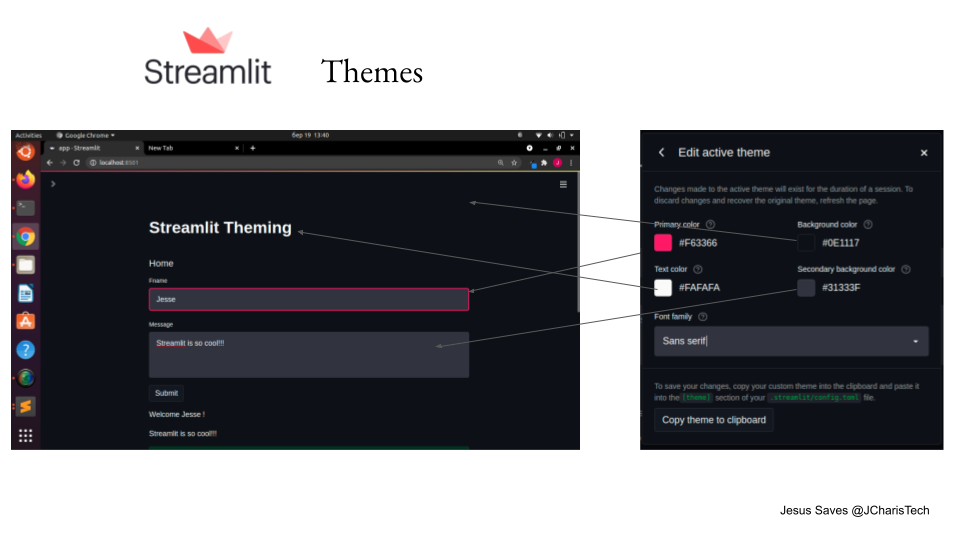Click the #F63366 hex value
Image resolution: width=960 pixels, height=540 pixels.
(x=698, y=243)
